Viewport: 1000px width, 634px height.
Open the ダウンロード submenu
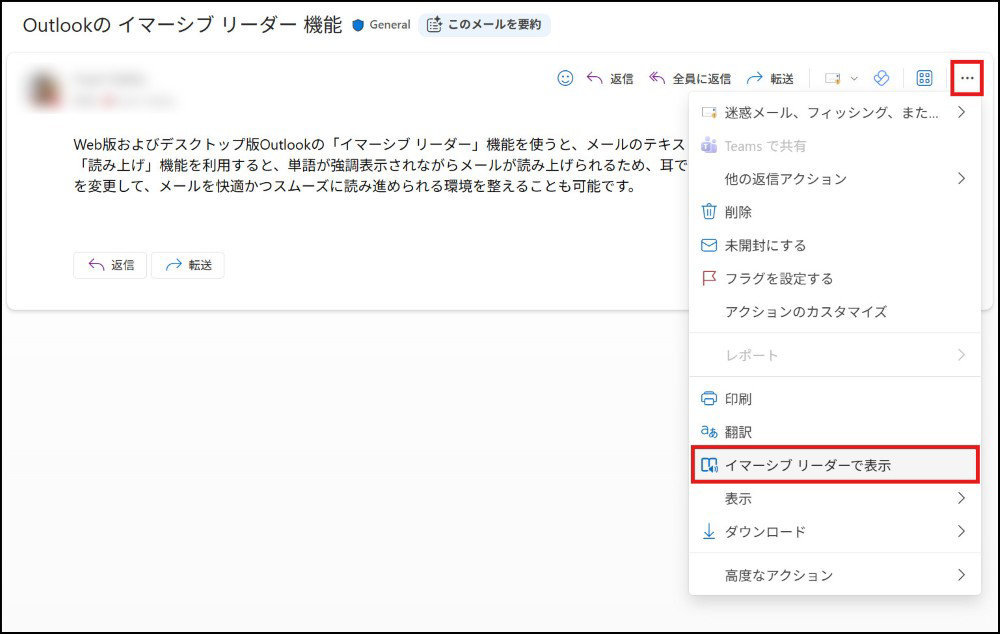click(835, 532)
